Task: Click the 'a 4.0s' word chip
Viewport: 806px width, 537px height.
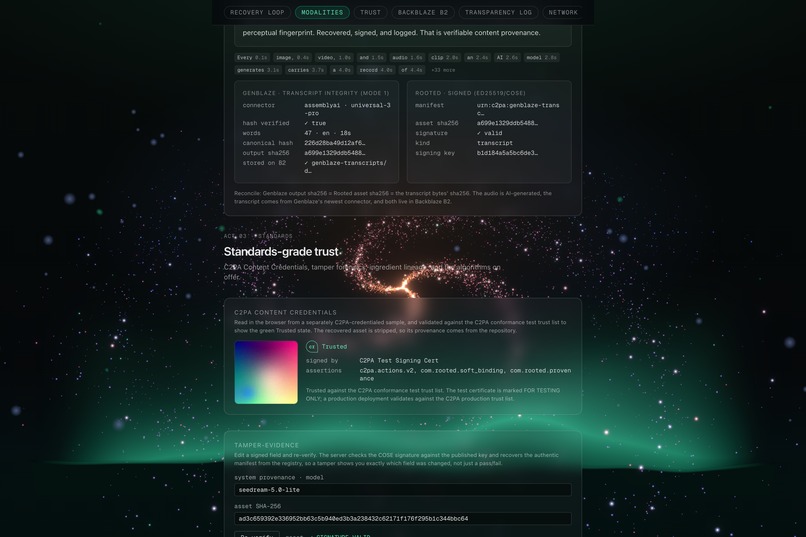Action: coord(341,70)
